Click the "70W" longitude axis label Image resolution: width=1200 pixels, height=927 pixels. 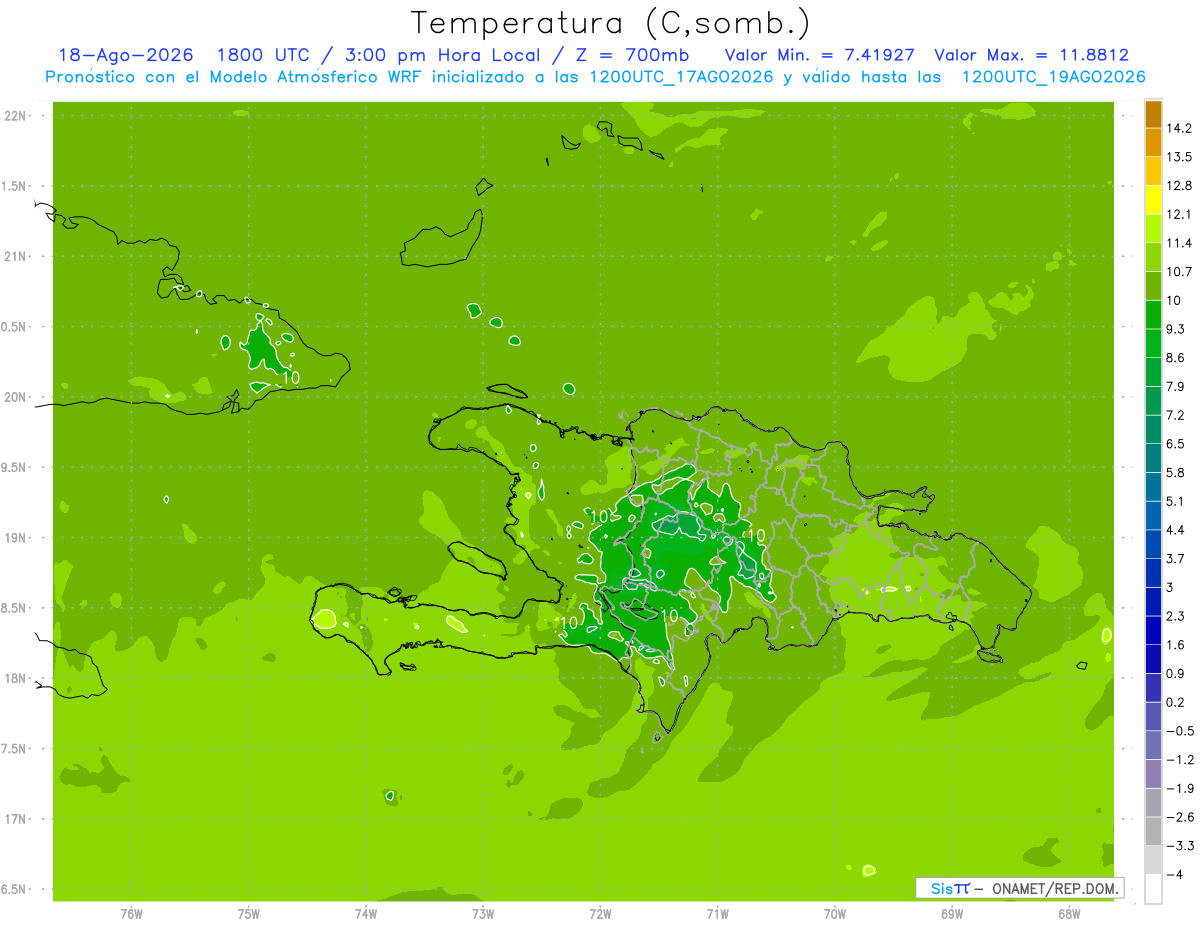point(835,914)
